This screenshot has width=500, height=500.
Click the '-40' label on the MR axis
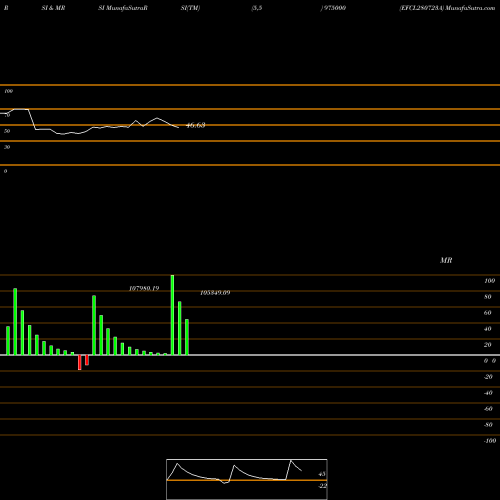click(488, 393)
